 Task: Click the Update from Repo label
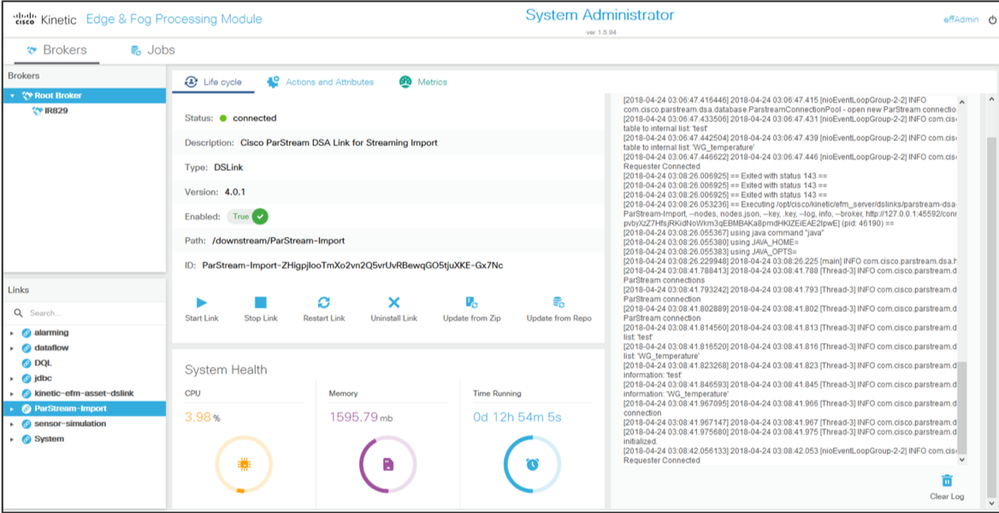point(559,318)
